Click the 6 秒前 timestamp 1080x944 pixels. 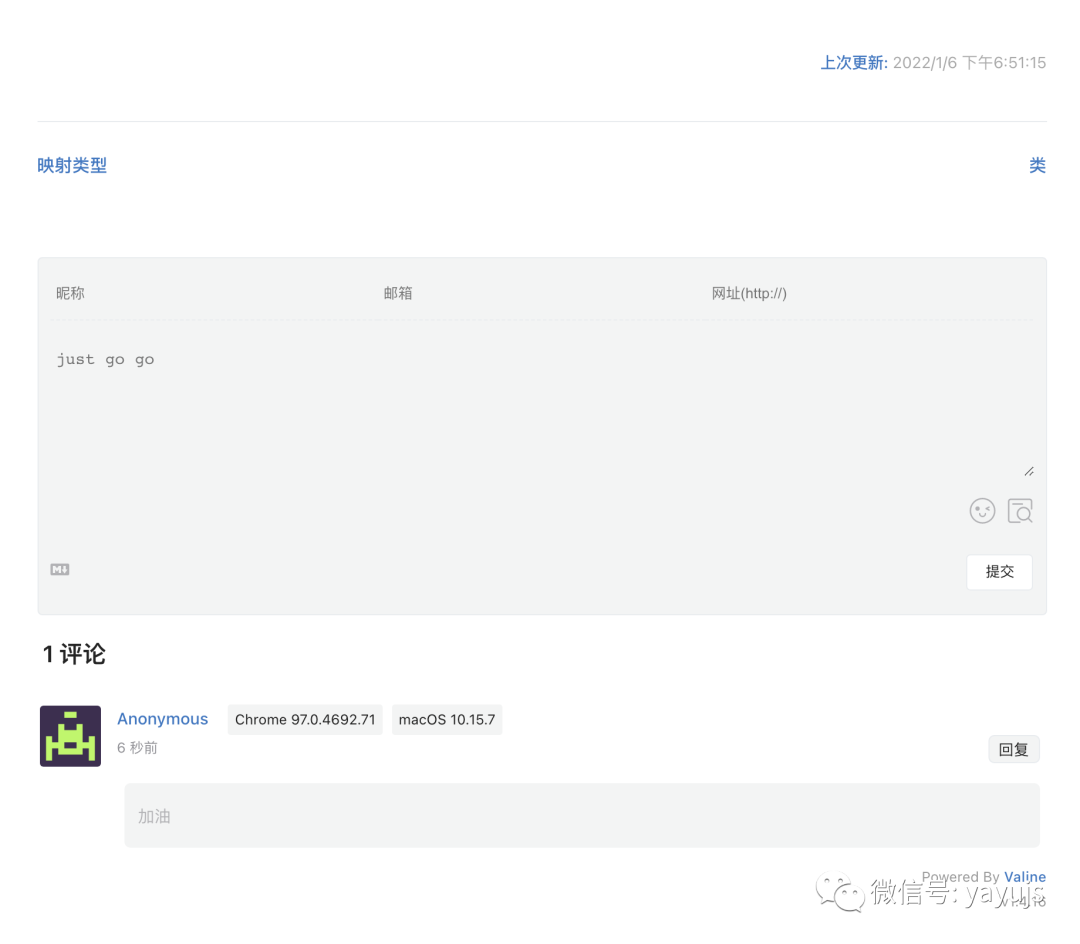pos(137,748)
